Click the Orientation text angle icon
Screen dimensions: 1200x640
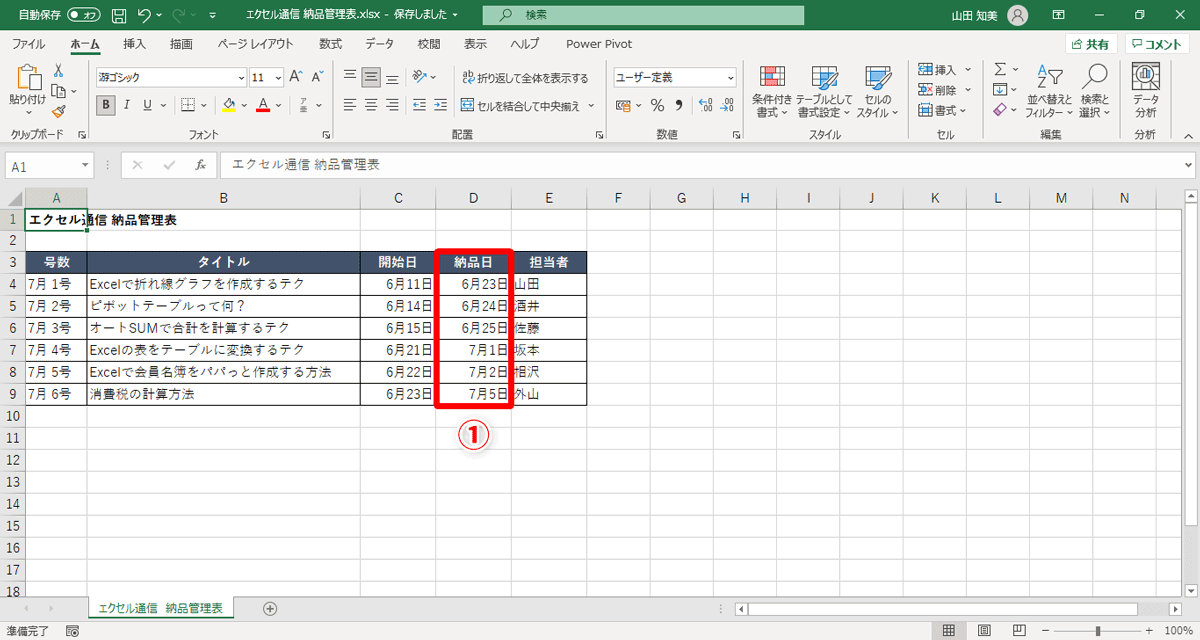420,77
